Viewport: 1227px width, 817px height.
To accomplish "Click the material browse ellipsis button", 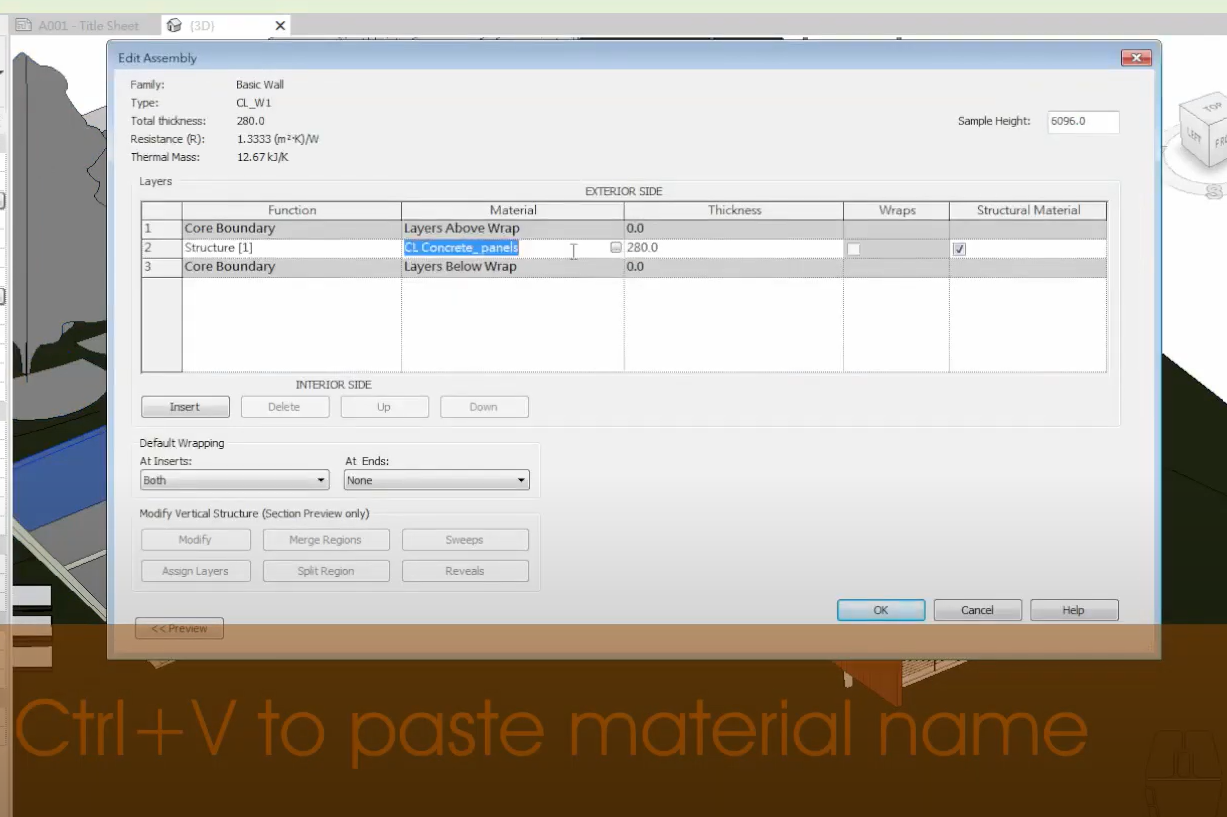I will (616, 248).
